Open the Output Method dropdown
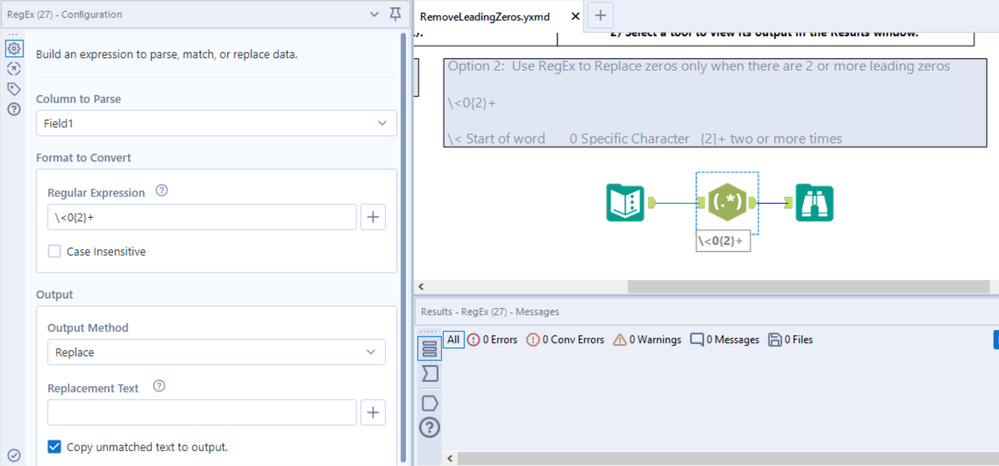 tap(216, 352)
